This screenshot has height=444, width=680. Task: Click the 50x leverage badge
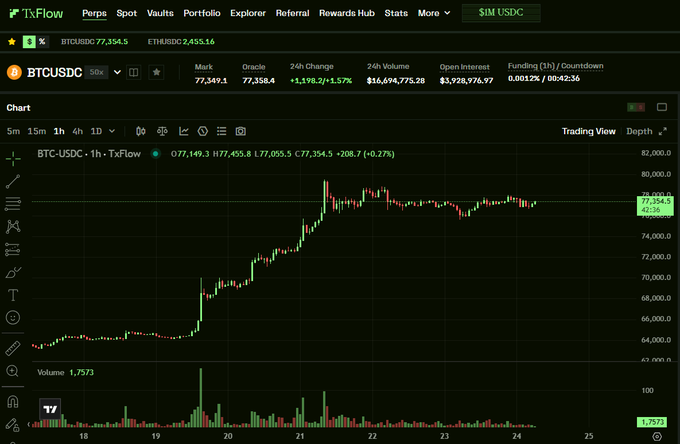click(96, 72)
